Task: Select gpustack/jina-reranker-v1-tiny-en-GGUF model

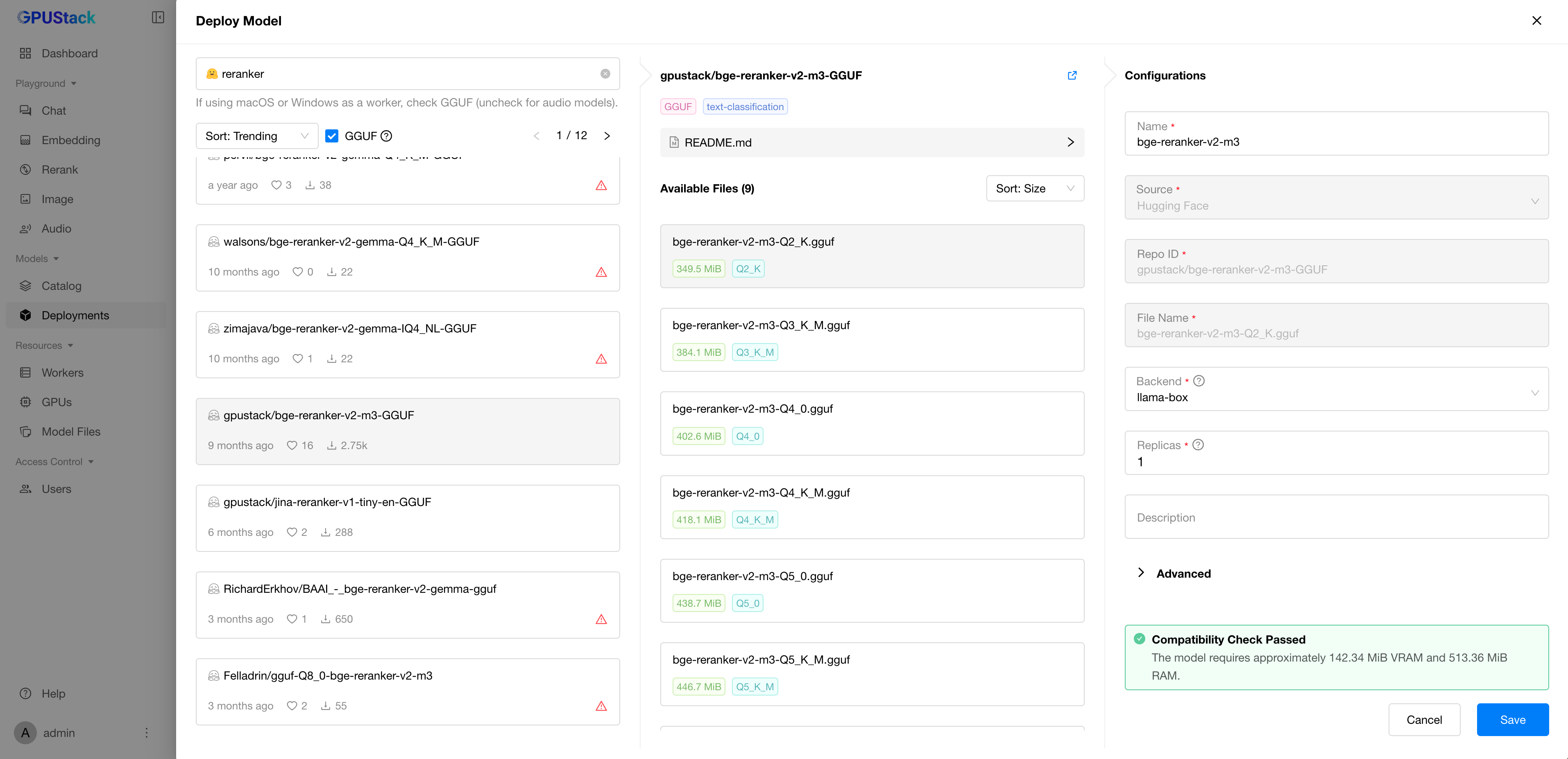Action: click(x=407, y=517)
